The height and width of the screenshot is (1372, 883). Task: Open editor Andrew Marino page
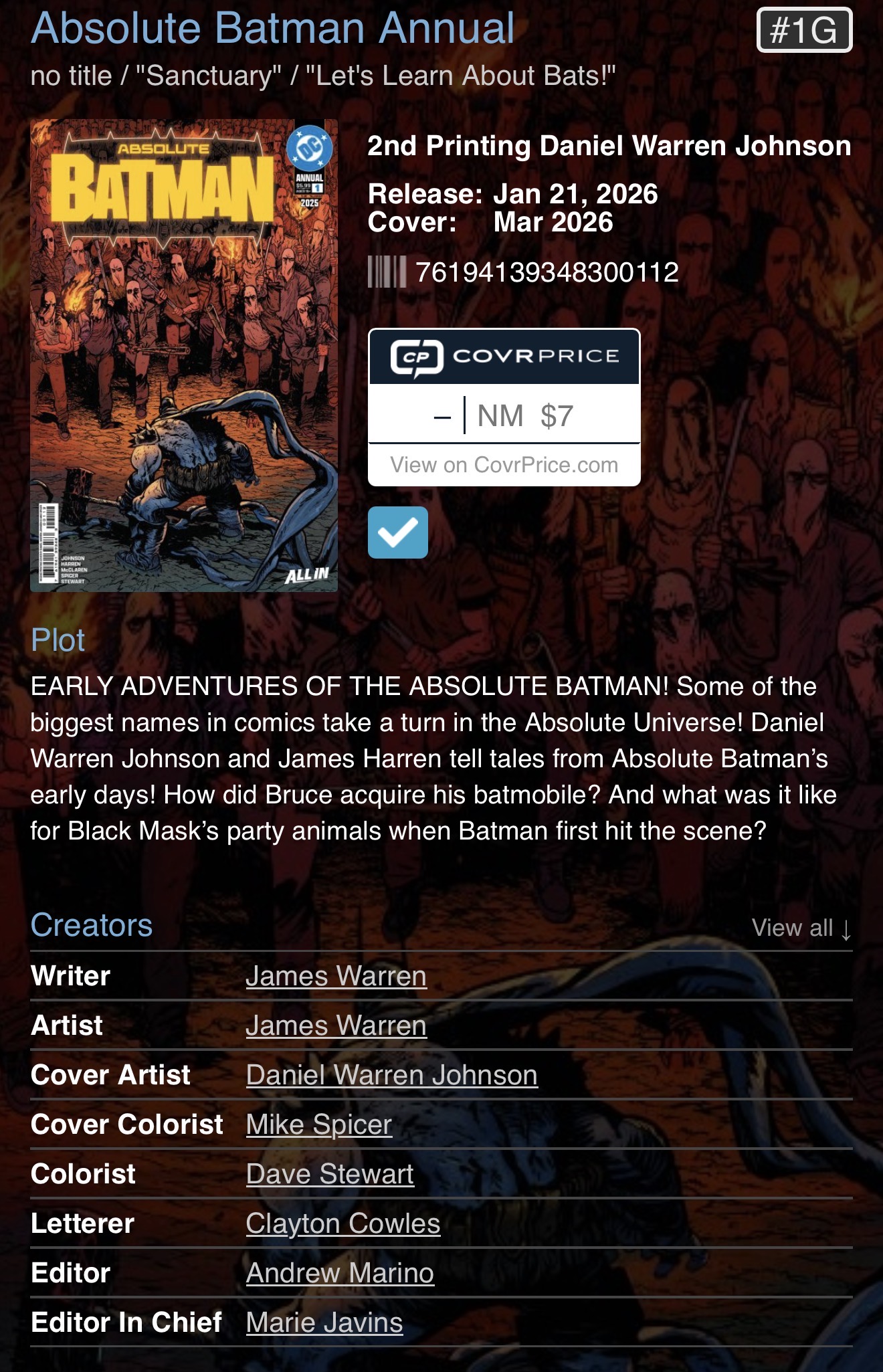[340, 1274]
